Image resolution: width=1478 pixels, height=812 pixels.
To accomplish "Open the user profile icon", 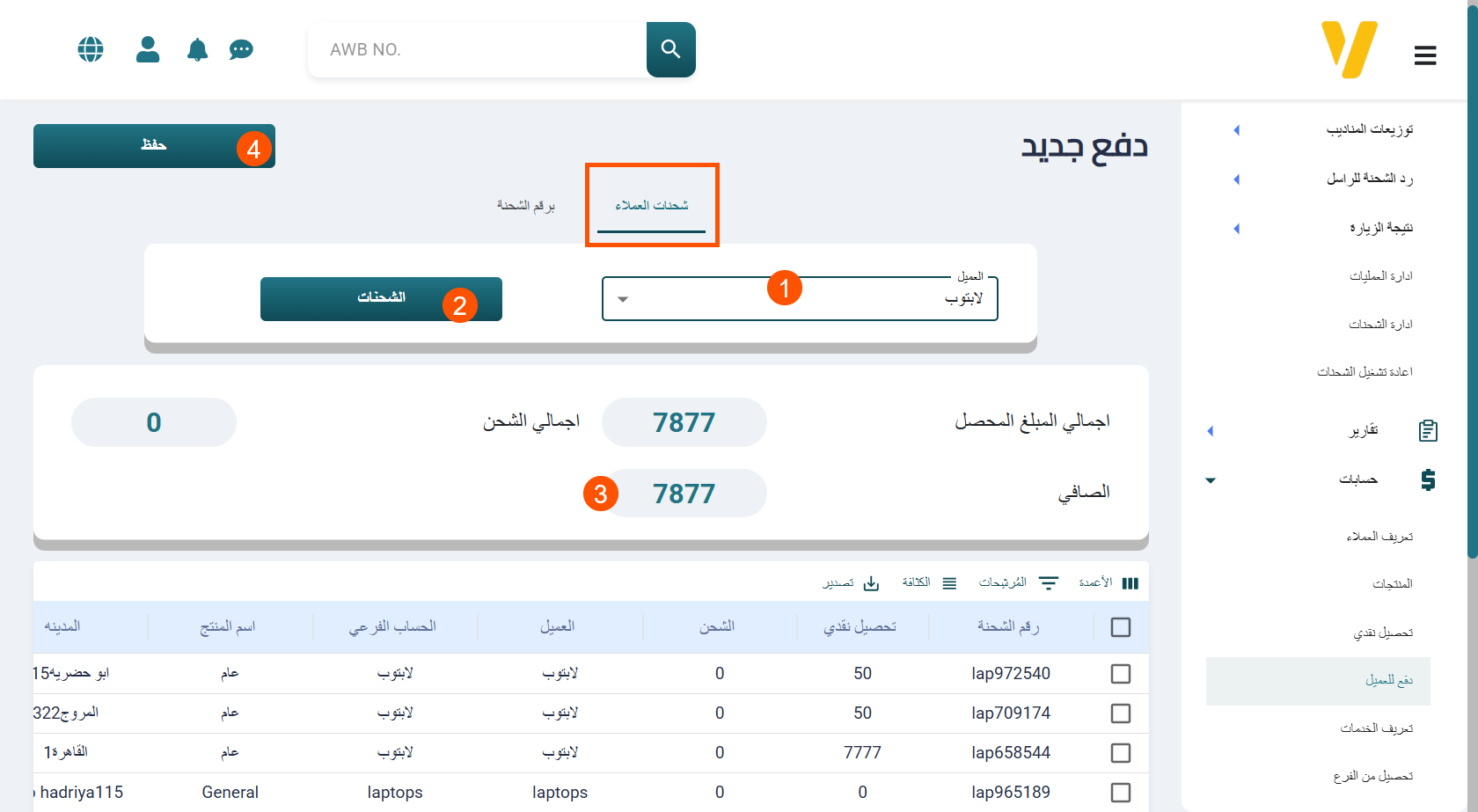I will point(148,49).
